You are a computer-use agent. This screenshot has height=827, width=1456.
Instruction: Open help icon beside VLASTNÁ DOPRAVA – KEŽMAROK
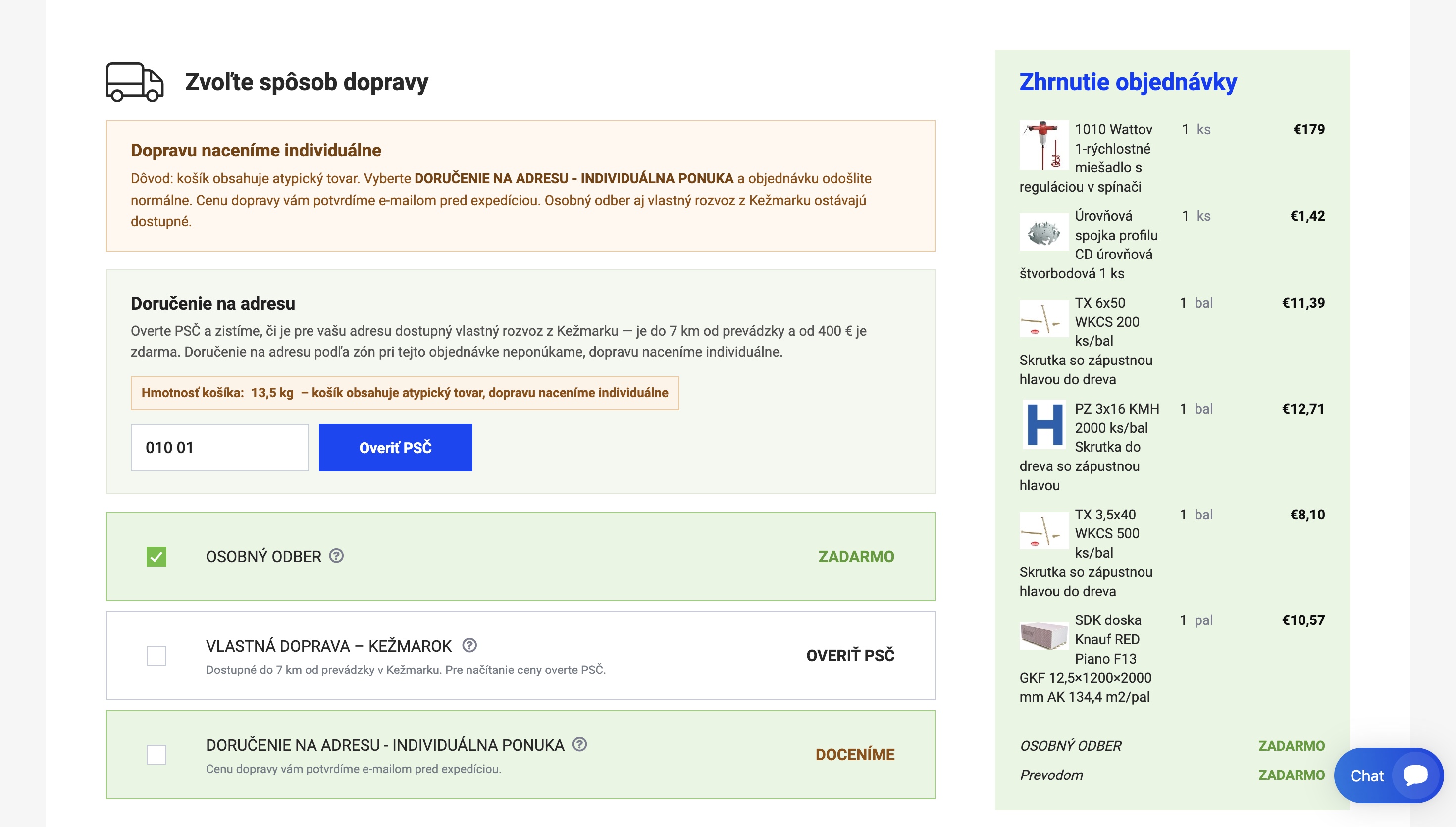point(469,645)
